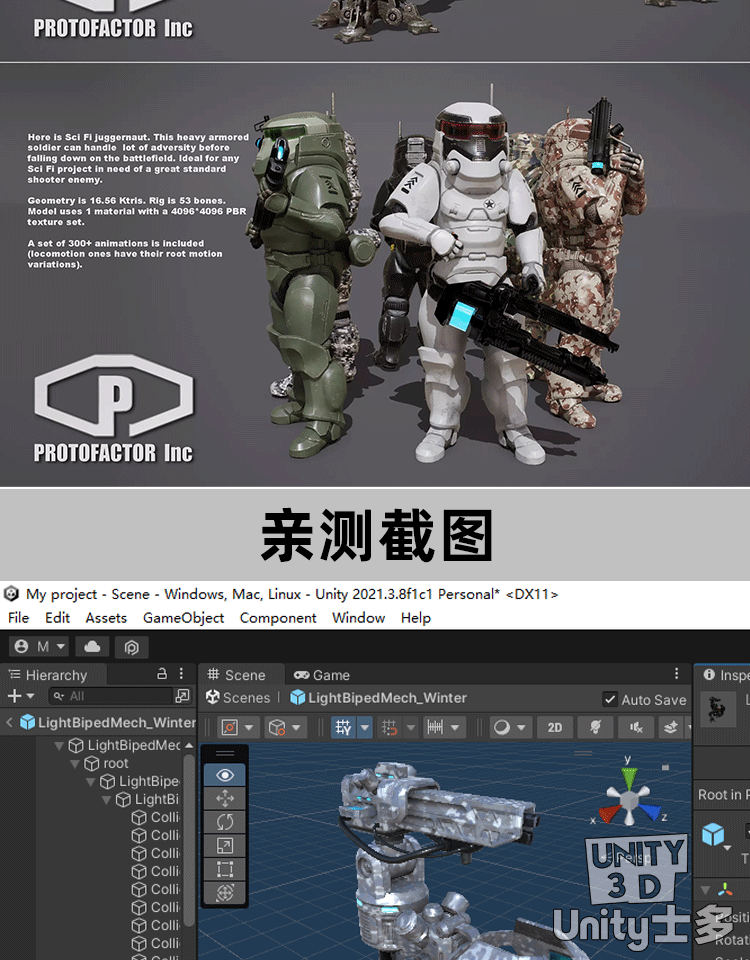Toggle the Auto Save checkbox
This screenshot has height=960, width=750.
[x=610, y=699]
